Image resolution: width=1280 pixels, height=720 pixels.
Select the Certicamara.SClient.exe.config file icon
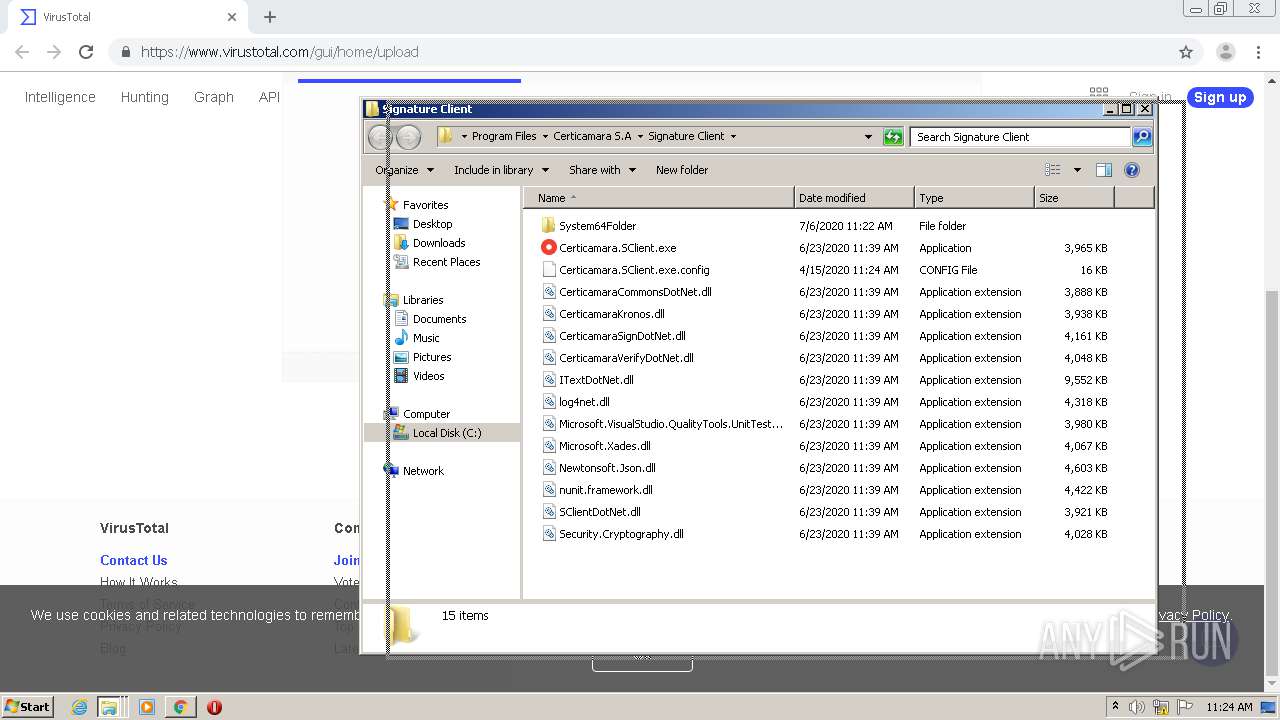click(548, 270)
